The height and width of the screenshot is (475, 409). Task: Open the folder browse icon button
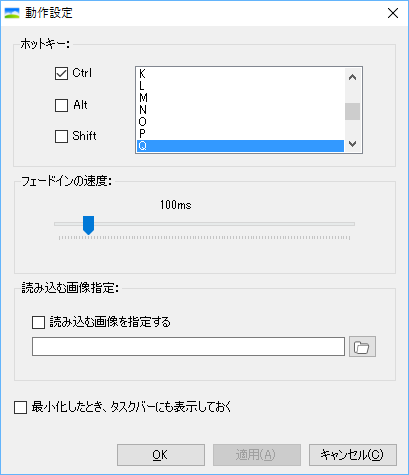(362, 347)
